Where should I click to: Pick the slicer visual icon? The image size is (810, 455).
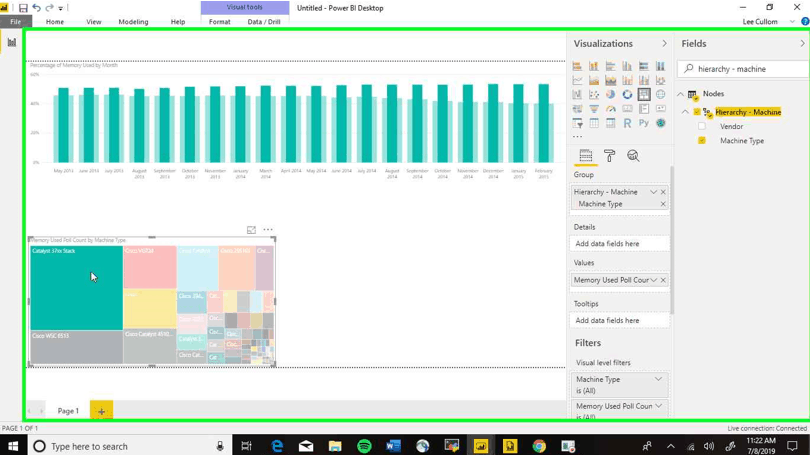pos(577,123)
